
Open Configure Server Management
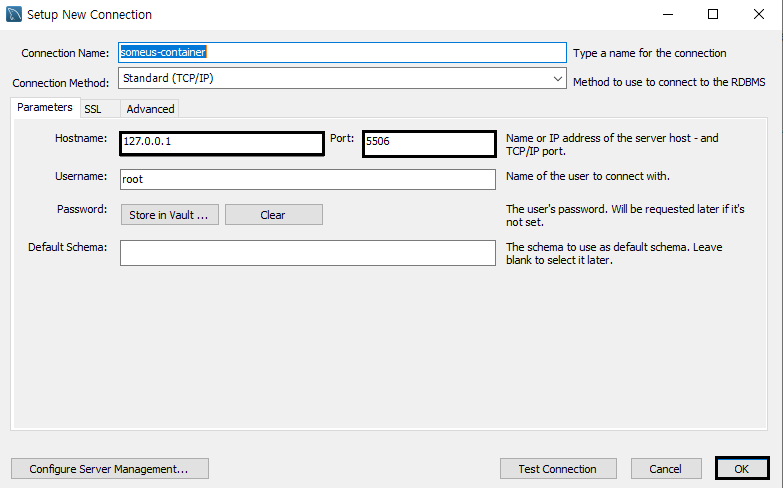110,469
